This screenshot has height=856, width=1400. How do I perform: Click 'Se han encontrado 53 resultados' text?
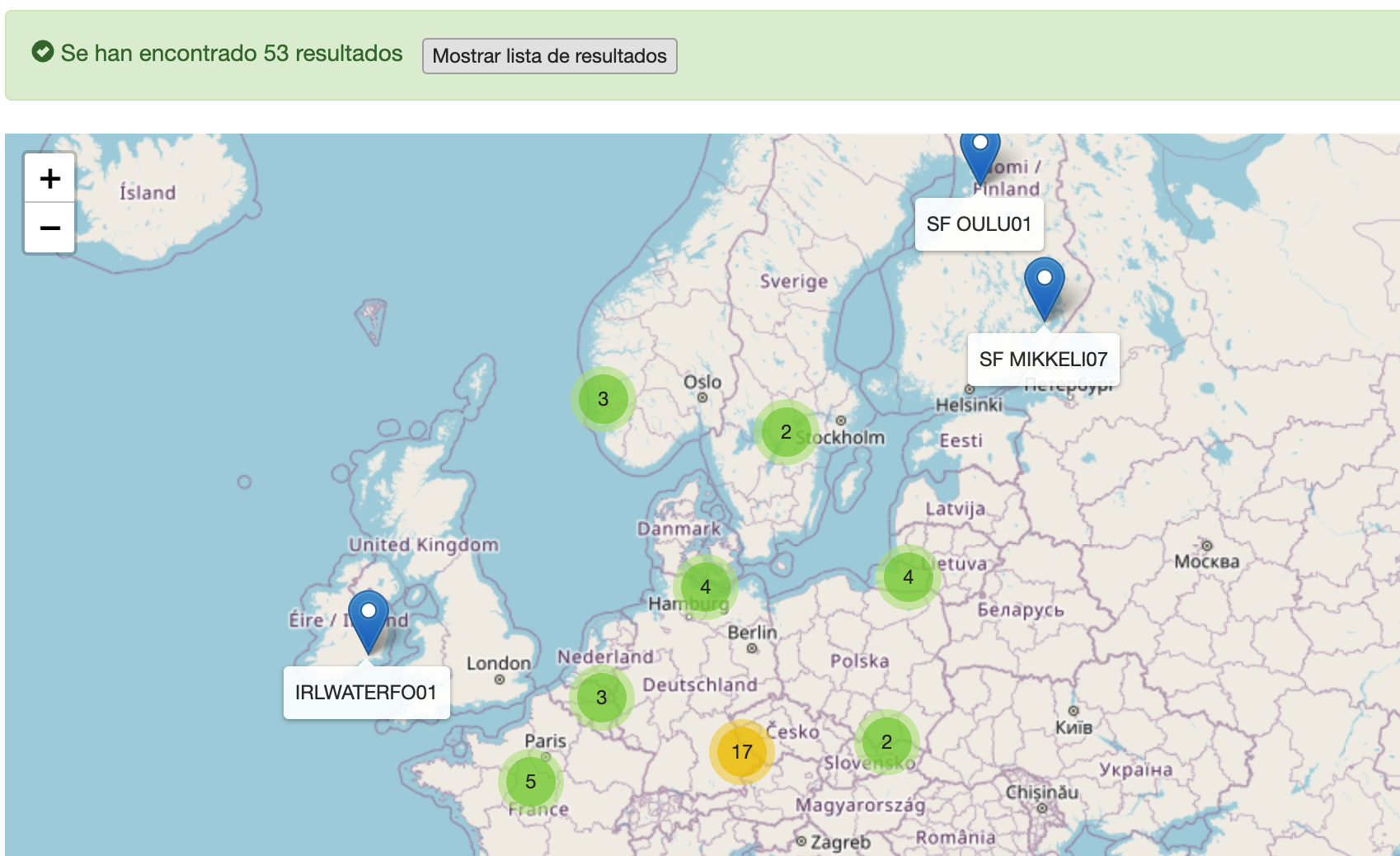(x=232, y=54)
